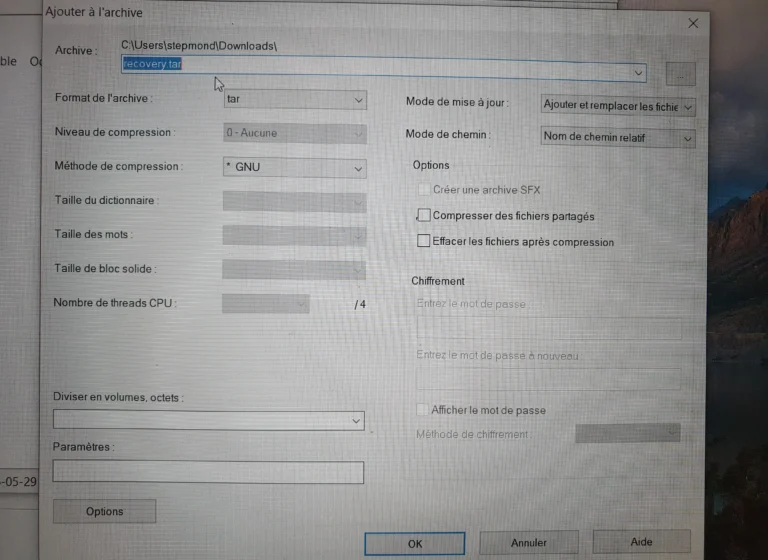Open the Mode de mise à jour dropdown
The image size is (768, 560).
coord(618,106)
